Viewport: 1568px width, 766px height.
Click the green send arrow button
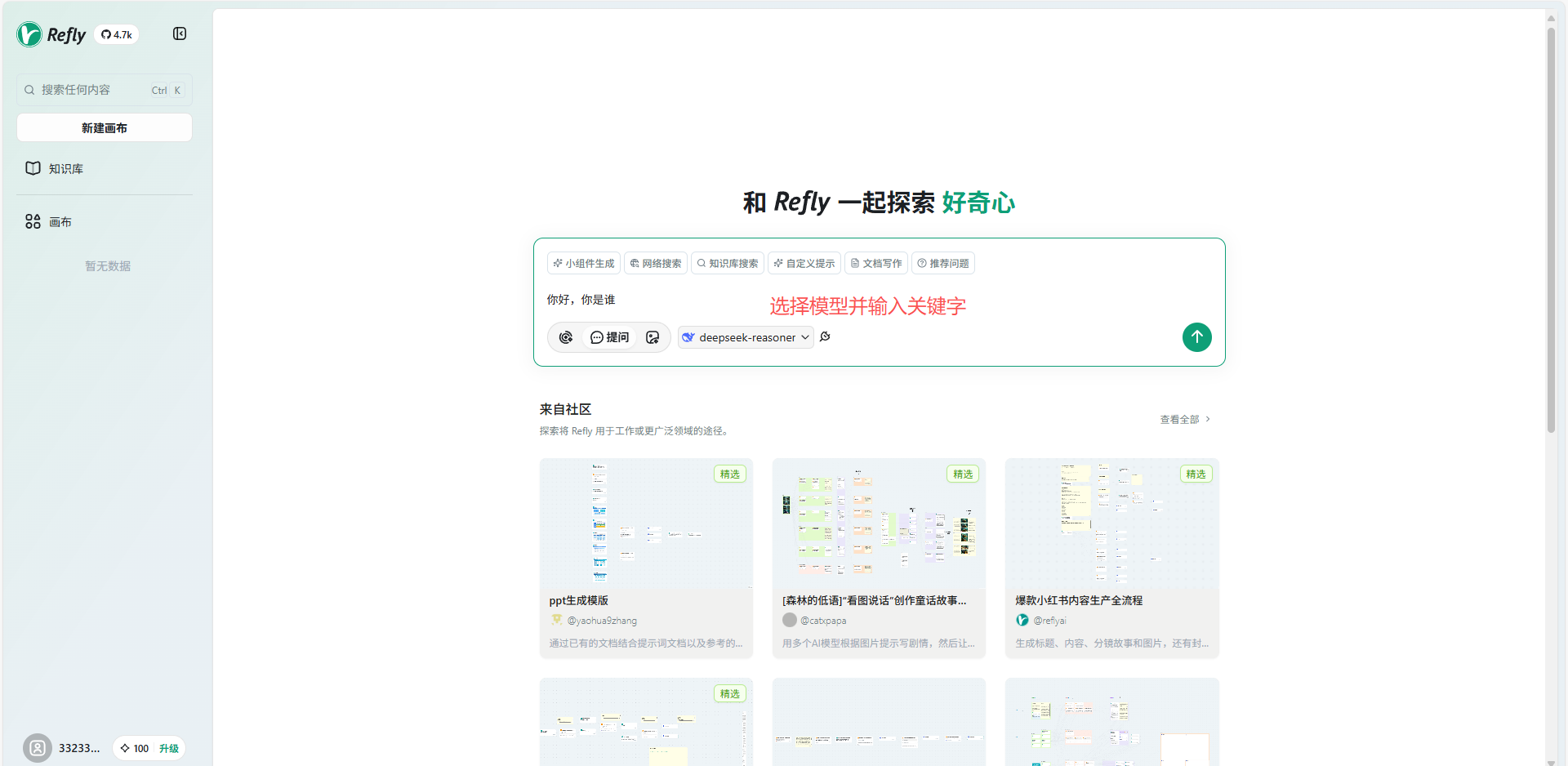(x=1196, y=337)
